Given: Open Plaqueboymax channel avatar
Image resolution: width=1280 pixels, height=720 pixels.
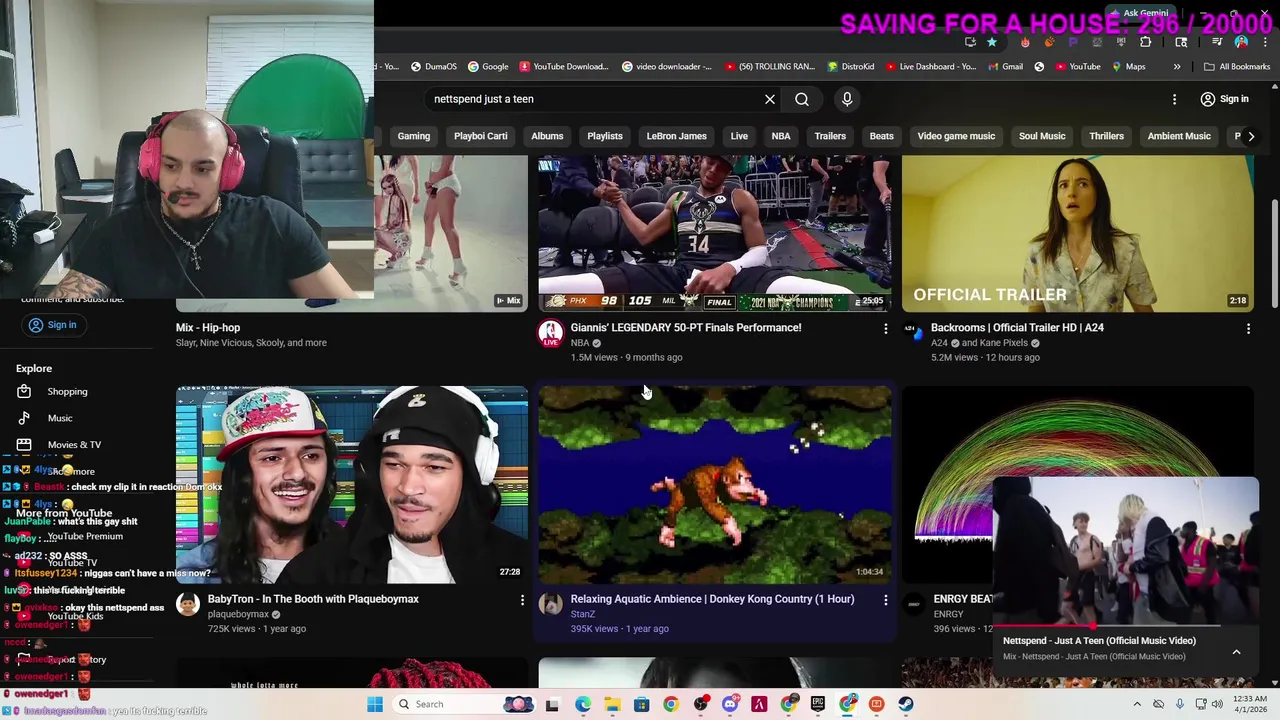Looking at the screenshot, I should [x=188, y=603].
